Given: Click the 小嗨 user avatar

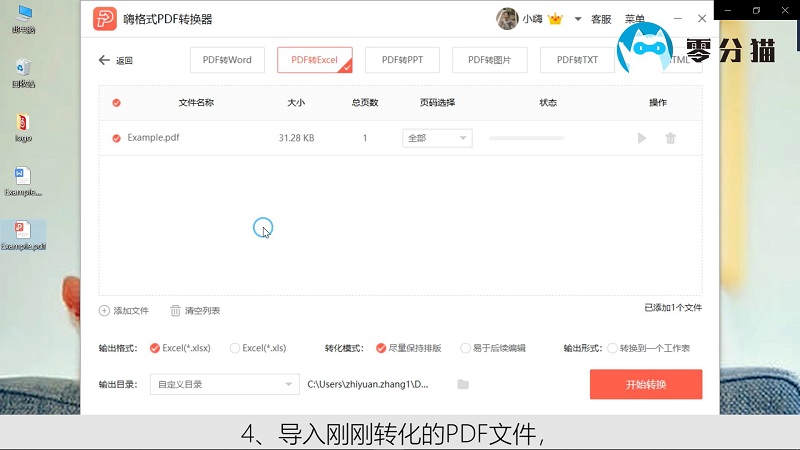Looking at the screenshot, I should tap(507, 19).
